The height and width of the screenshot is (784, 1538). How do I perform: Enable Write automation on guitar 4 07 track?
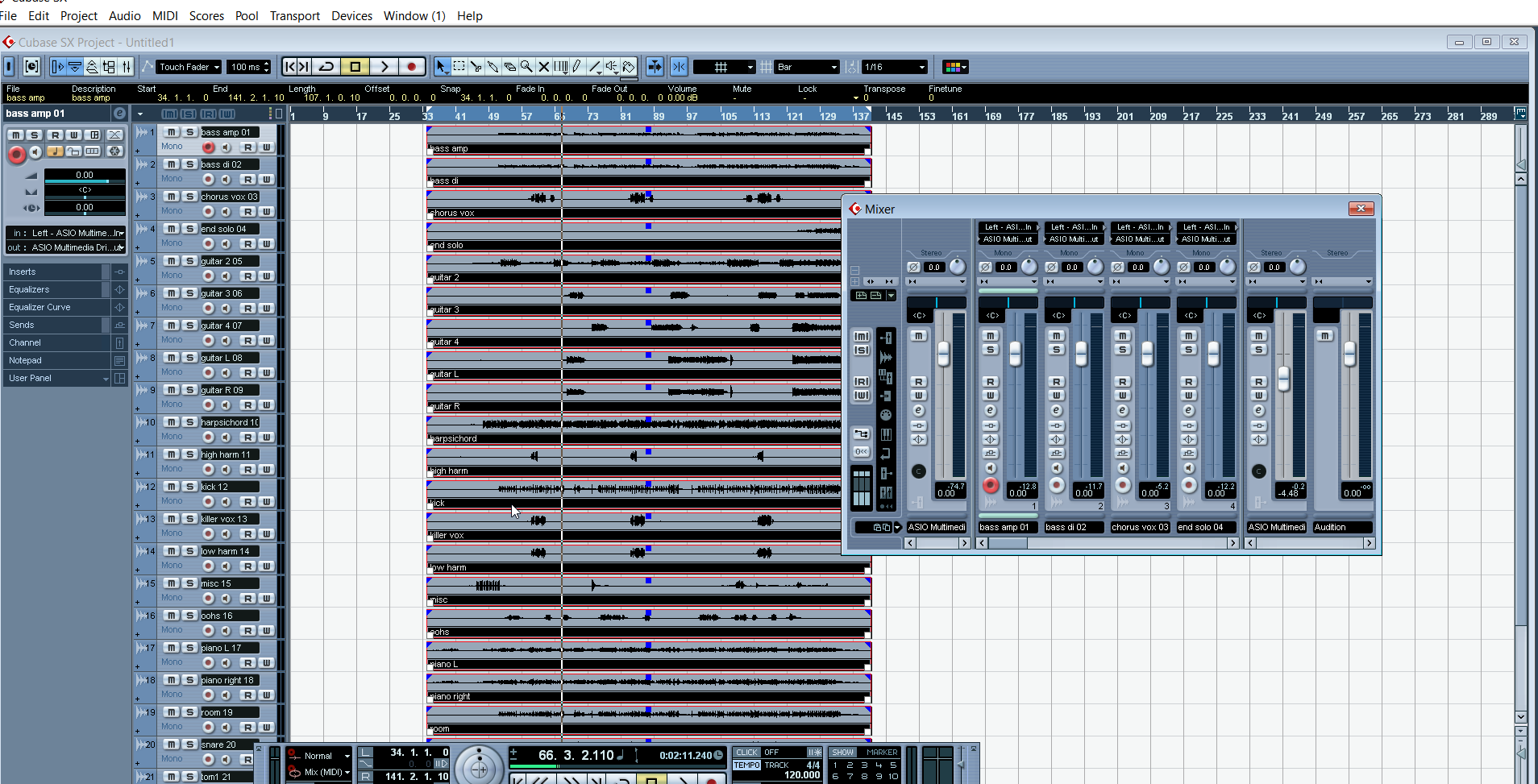click(266, 340)
